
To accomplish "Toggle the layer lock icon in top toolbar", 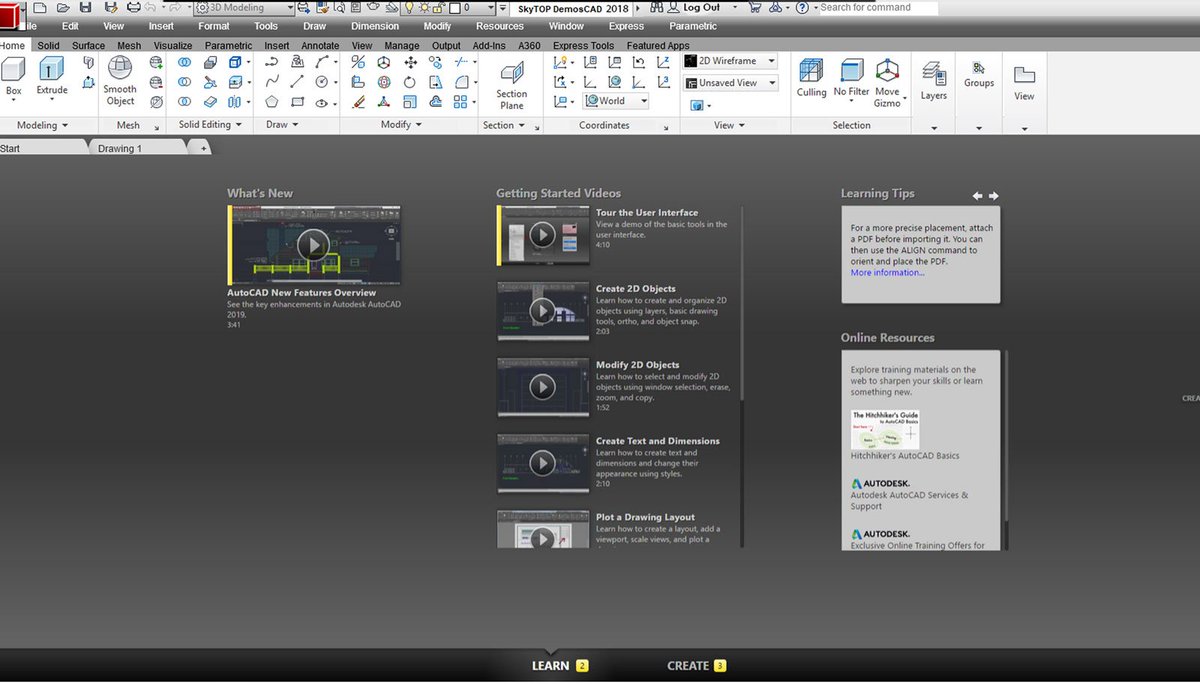I will (441, 7).
